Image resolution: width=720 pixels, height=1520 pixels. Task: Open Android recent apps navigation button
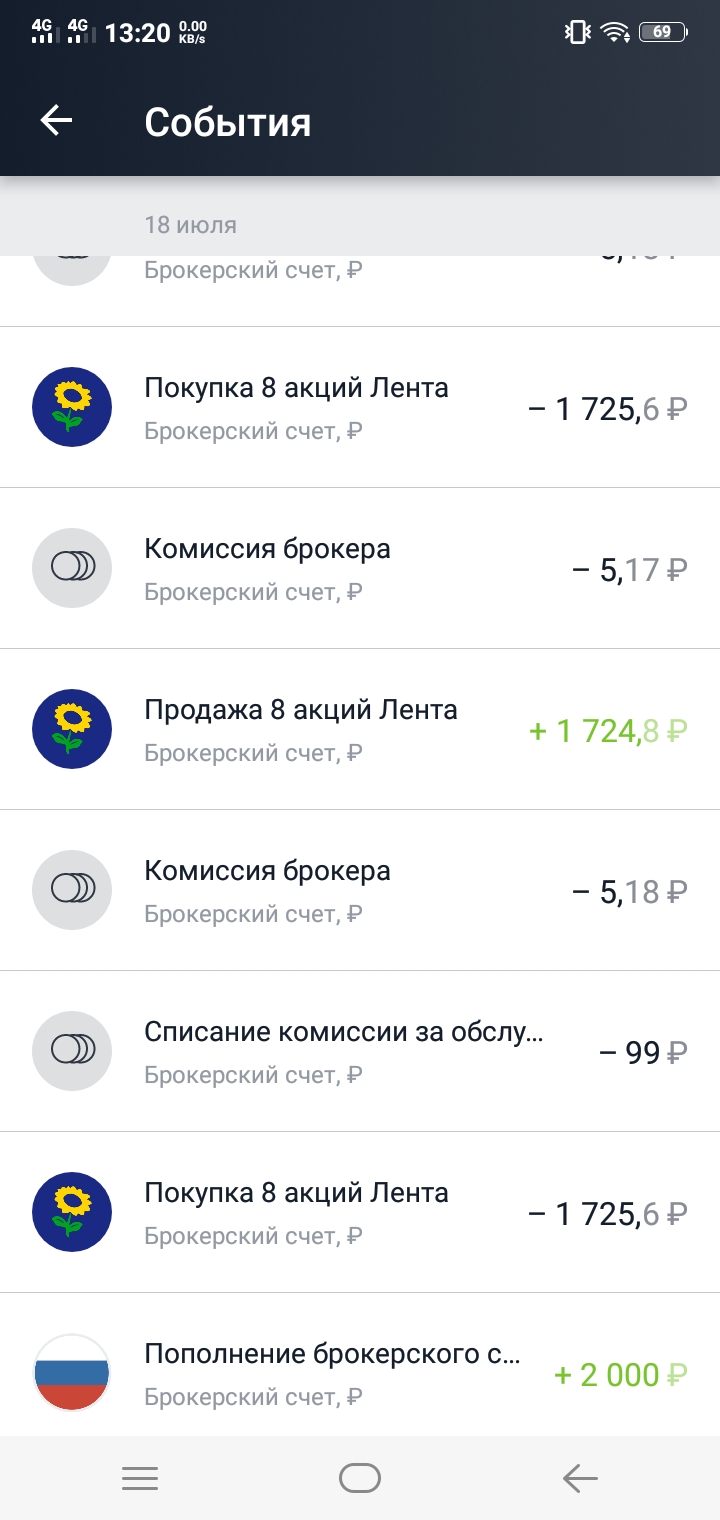click(140, 1478)
